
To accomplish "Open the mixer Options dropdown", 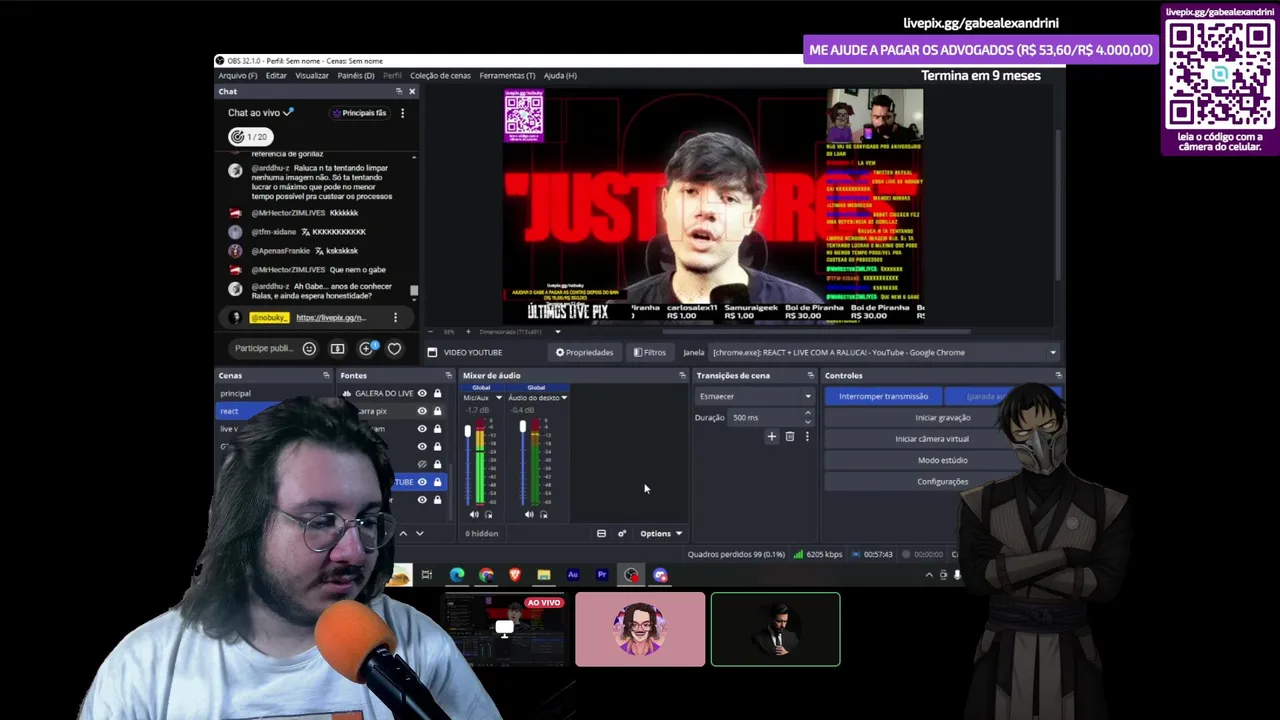I will click(661, 533).
